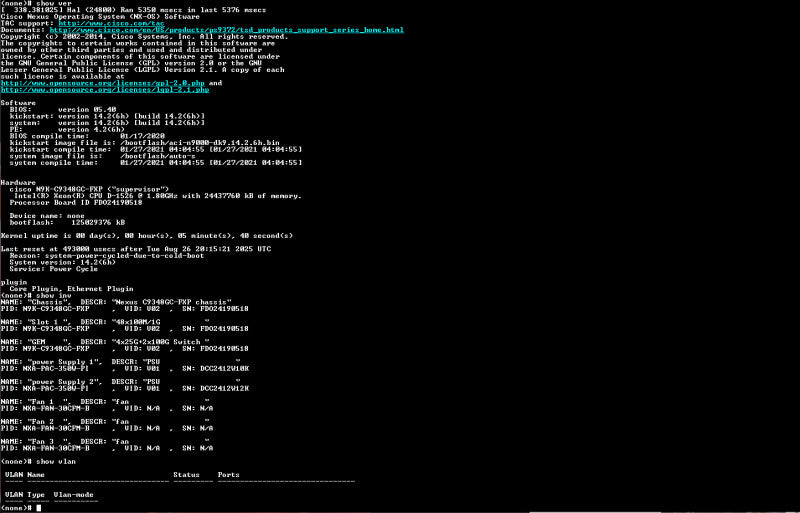Click the 'PE: version 4.2(6h)' line

coord(67,130)
